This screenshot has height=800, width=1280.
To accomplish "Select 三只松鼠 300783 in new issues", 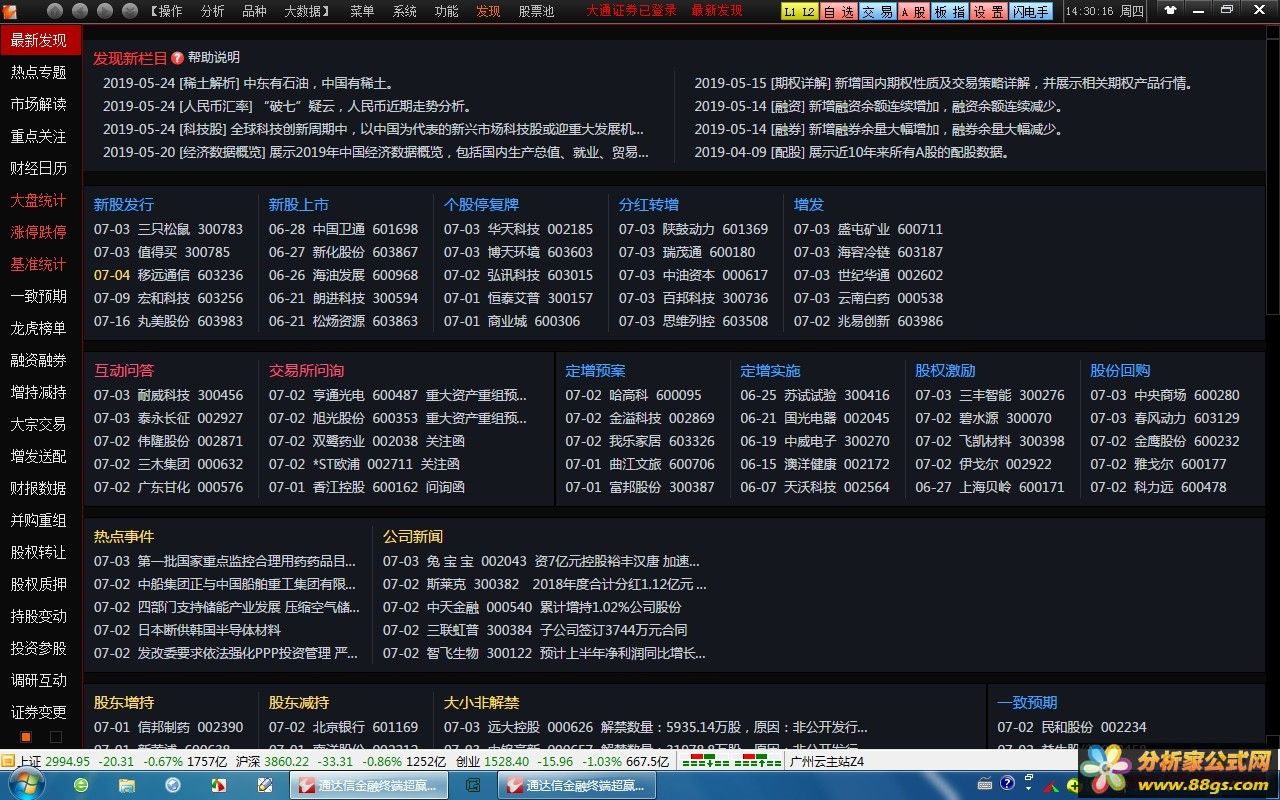I will tap(168, 229).
